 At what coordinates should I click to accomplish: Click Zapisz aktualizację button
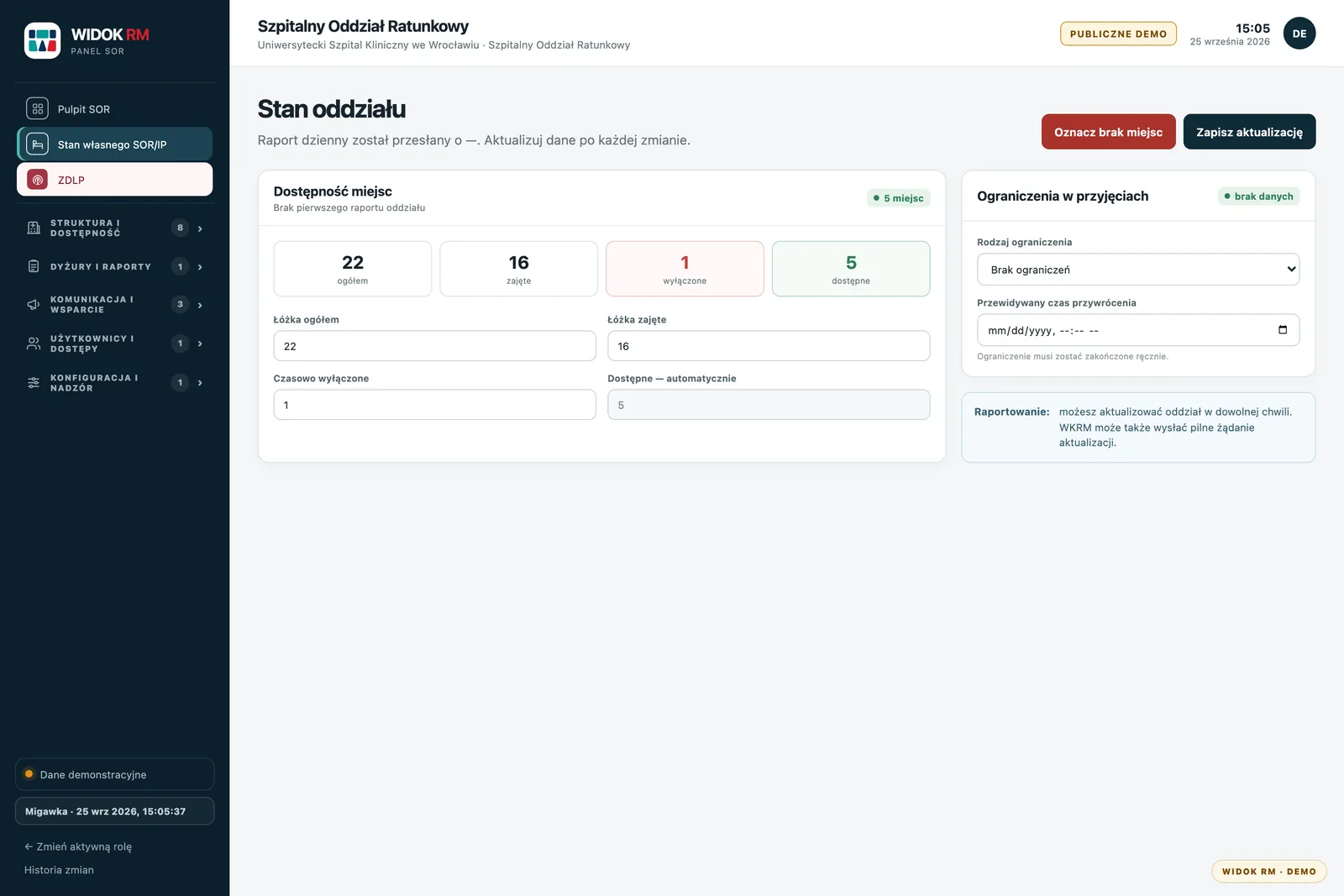point(1249,132)
